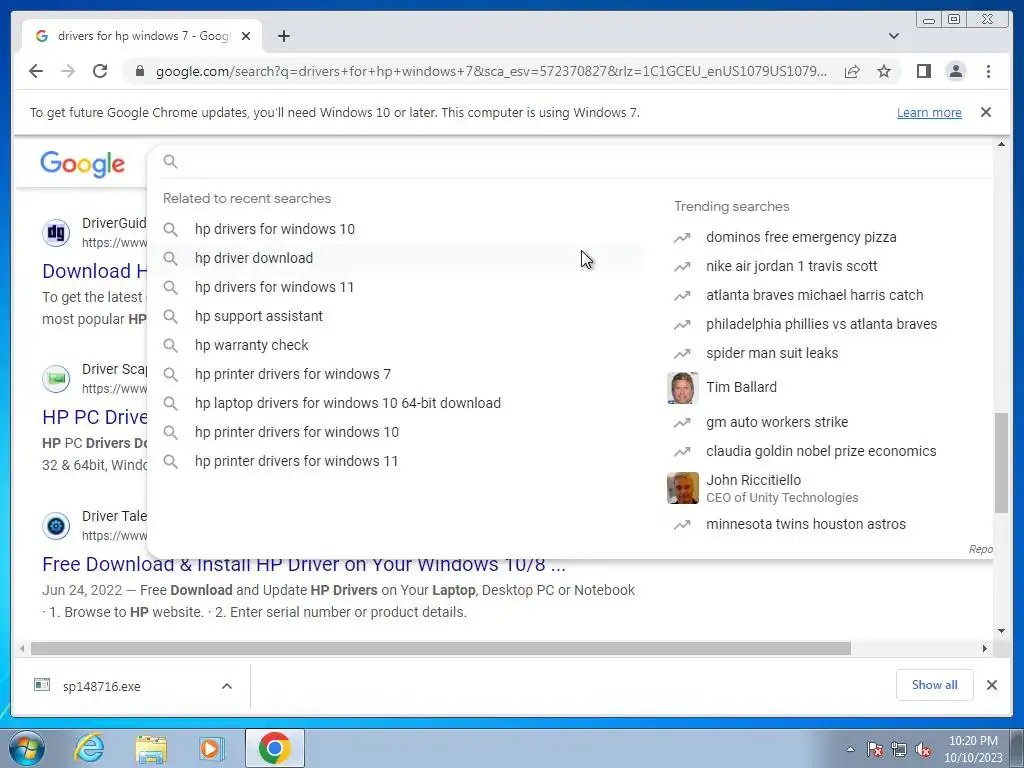Click the forward navigation arrow
The image size is (1024, 768).
click(68, 71)
